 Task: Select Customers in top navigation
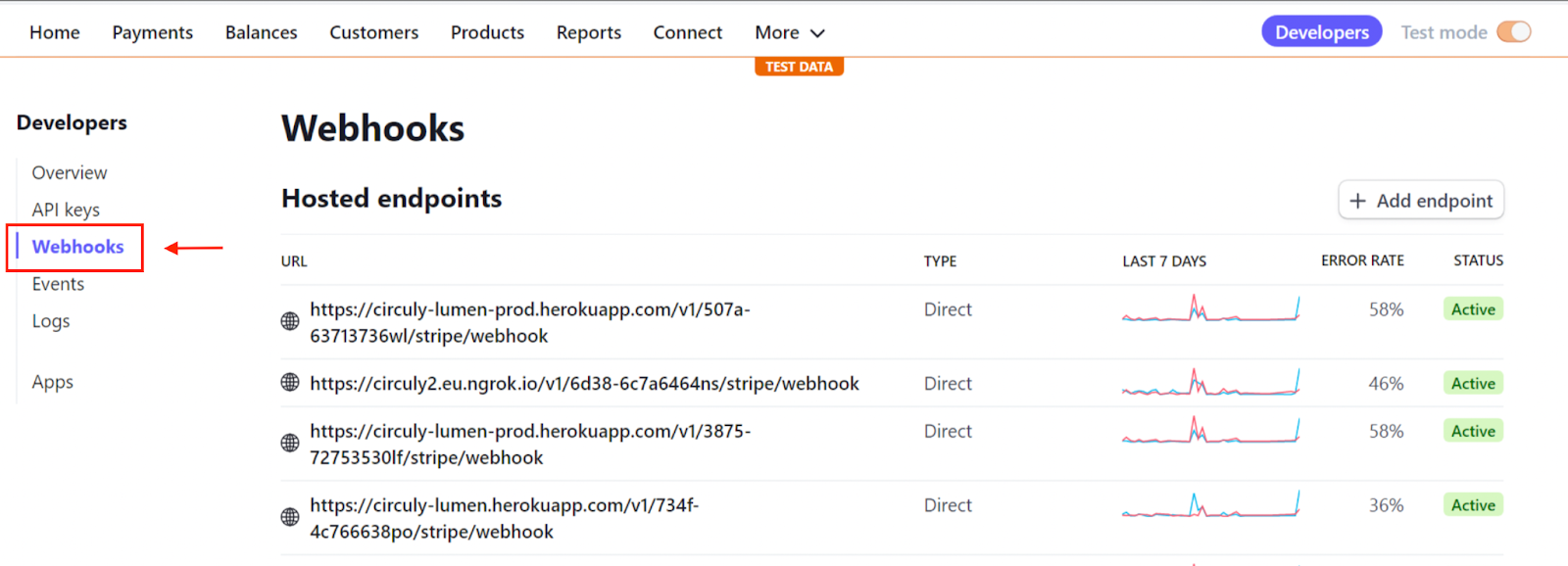pyautogui.click(x=374, y=32)
